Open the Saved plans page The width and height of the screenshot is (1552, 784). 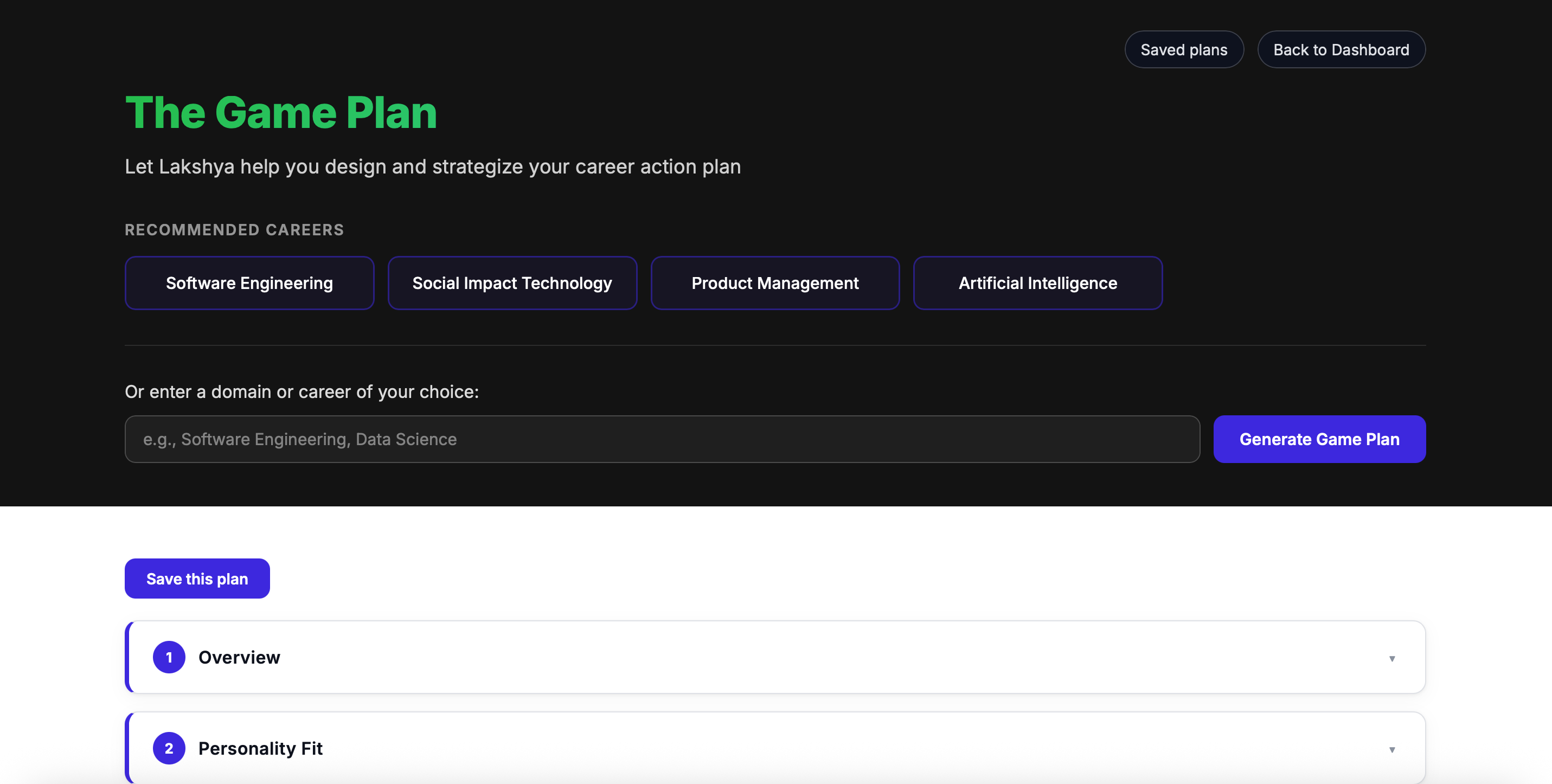(1183, 49)
